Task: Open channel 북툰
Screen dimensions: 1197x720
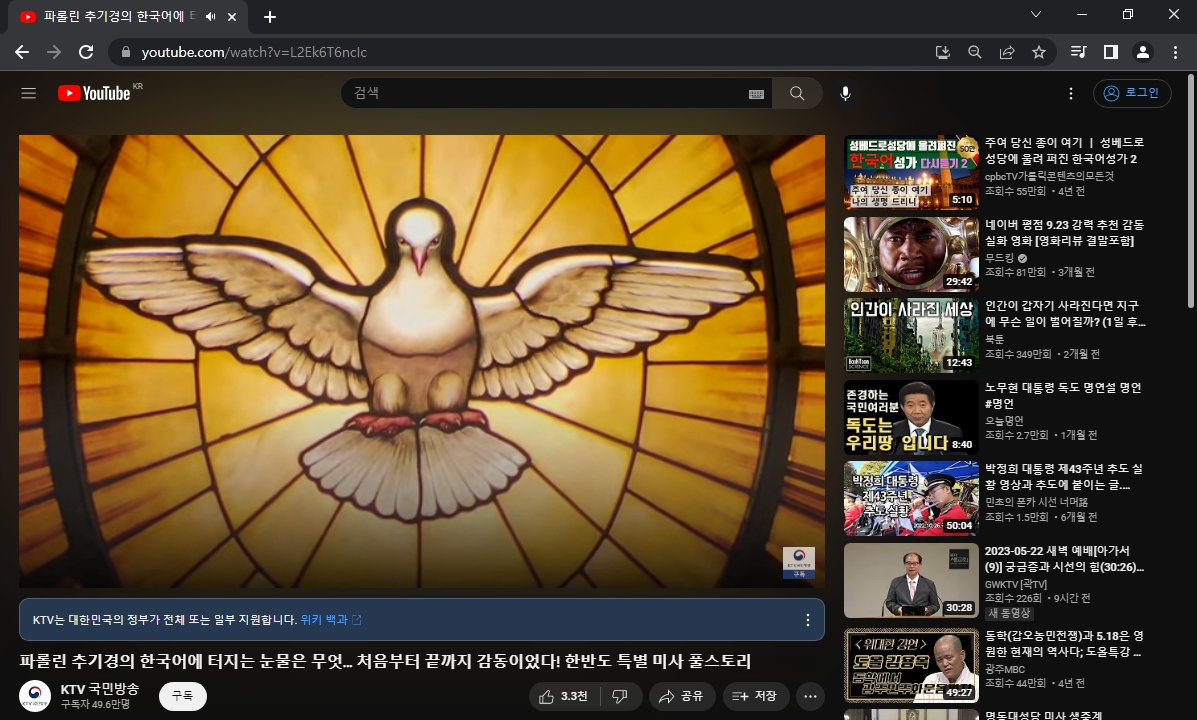Action: (x=994, y=339)
